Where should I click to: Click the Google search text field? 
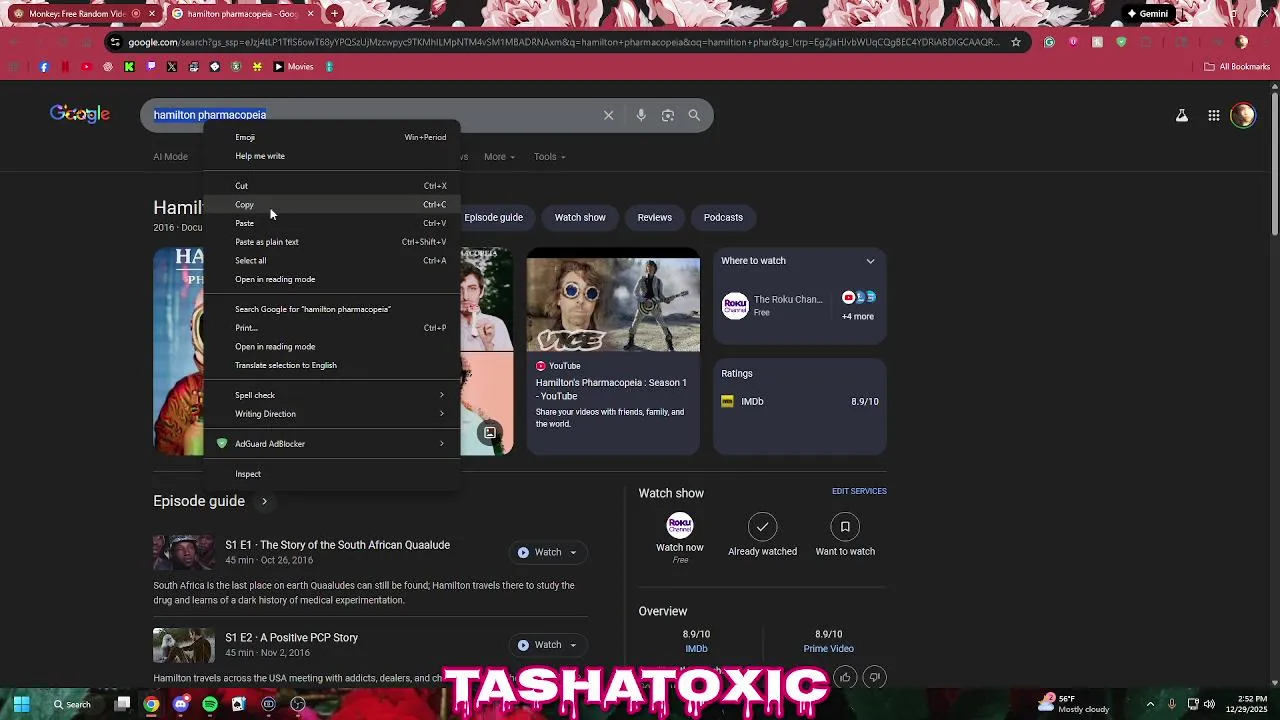(370, 115)
